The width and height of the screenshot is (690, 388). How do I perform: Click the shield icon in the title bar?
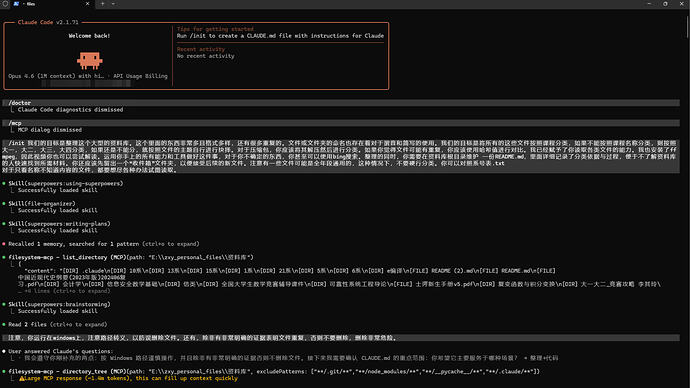coord(5,4)
